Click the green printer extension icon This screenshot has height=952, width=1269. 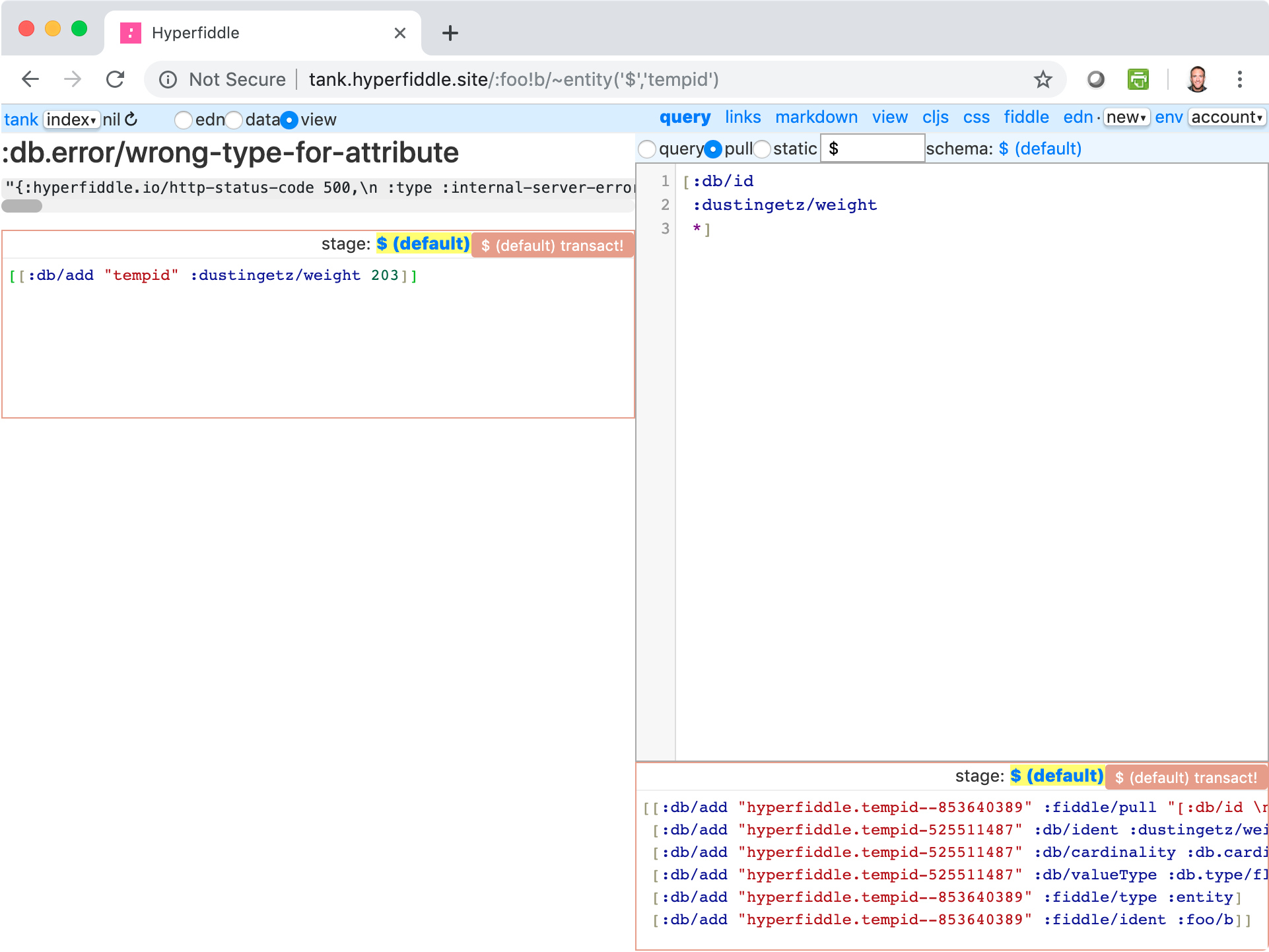click(x=1138, y=80)
